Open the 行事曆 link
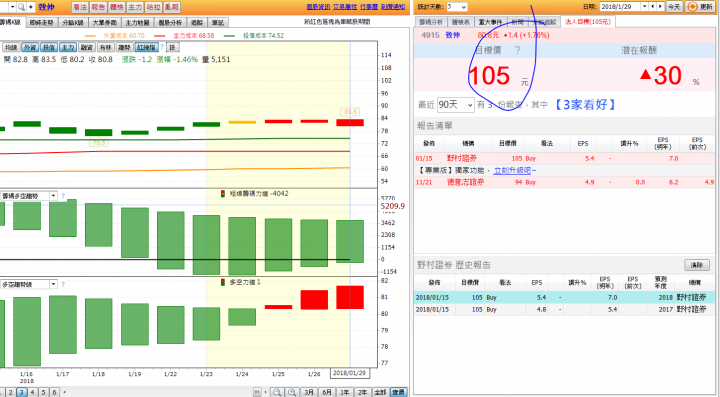 (369, 7)
